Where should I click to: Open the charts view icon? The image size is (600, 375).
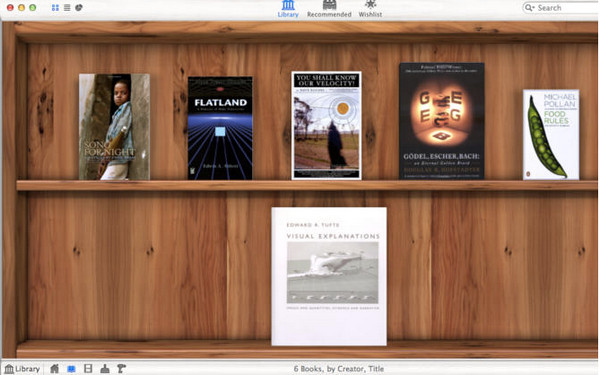79,8
